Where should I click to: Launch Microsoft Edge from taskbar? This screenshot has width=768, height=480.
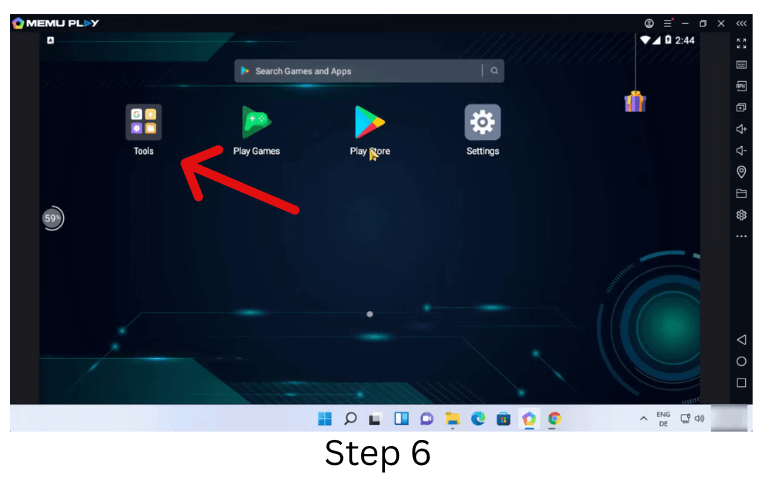point(478,419)
